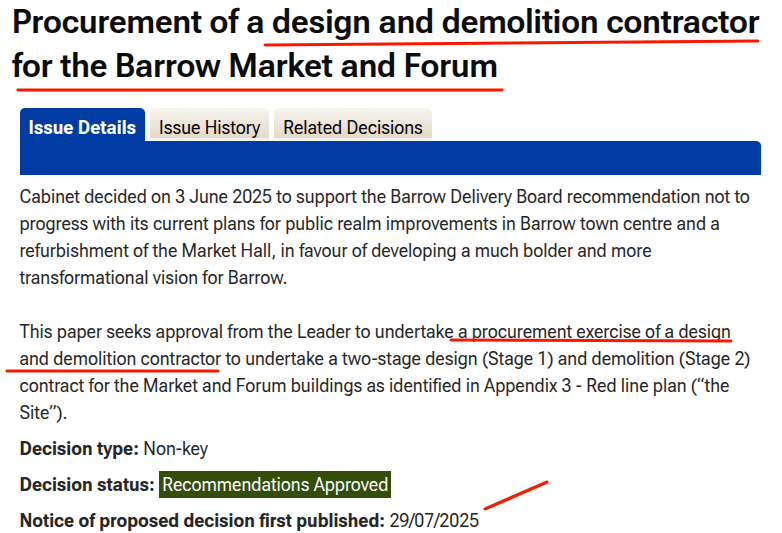Viewport: 782px width, 533px height.
Task: Switch to the Issue History tab
Action: (209, 128)
